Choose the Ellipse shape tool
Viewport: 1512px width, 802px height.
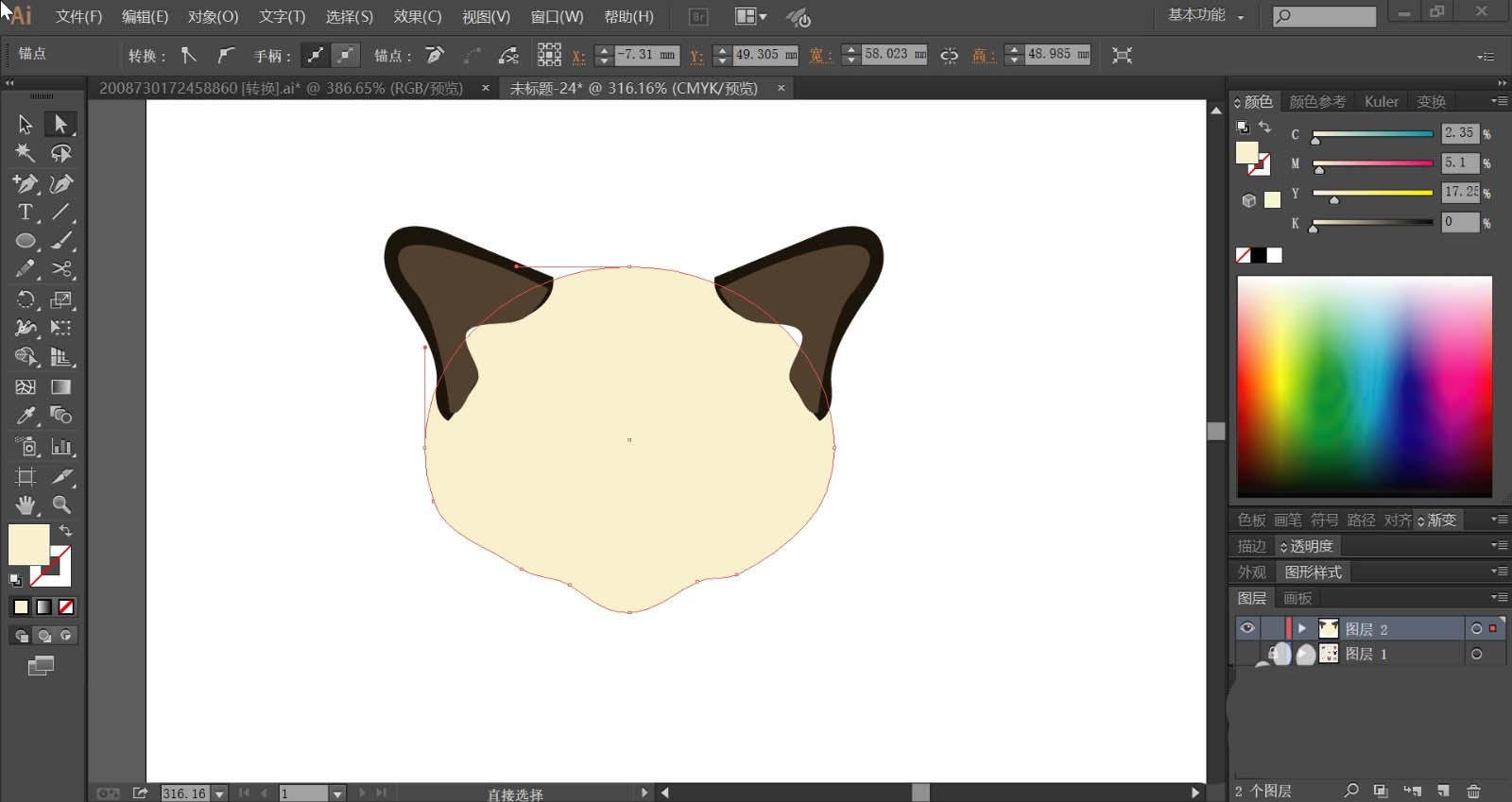pos(26,242)
